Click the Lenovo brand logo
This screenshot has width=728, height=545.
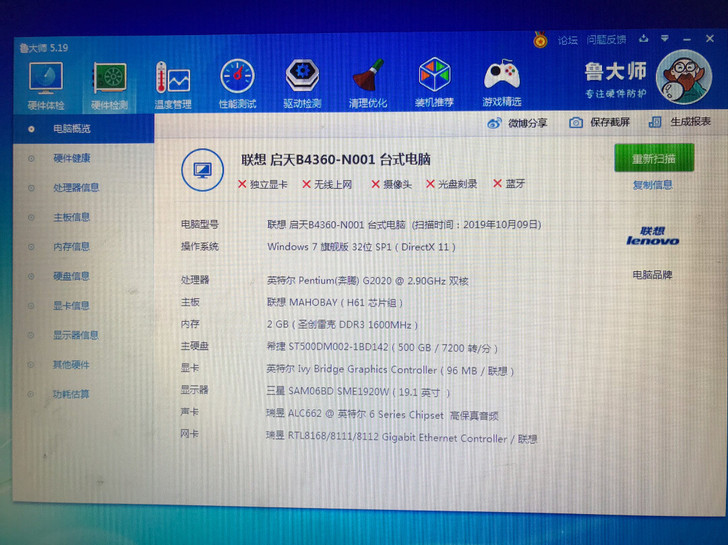[x=652, y=236]
